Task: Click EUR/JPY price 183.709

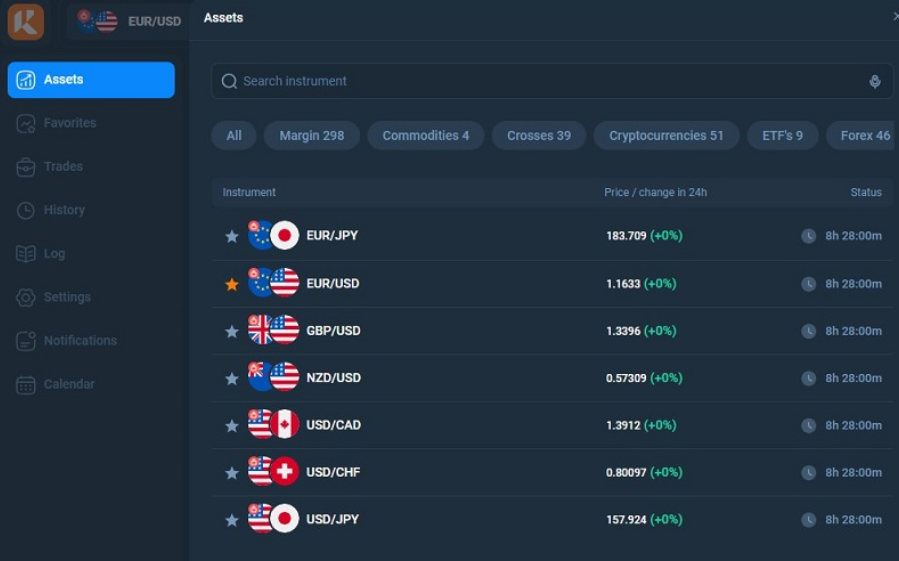Action: pos(626,236)
